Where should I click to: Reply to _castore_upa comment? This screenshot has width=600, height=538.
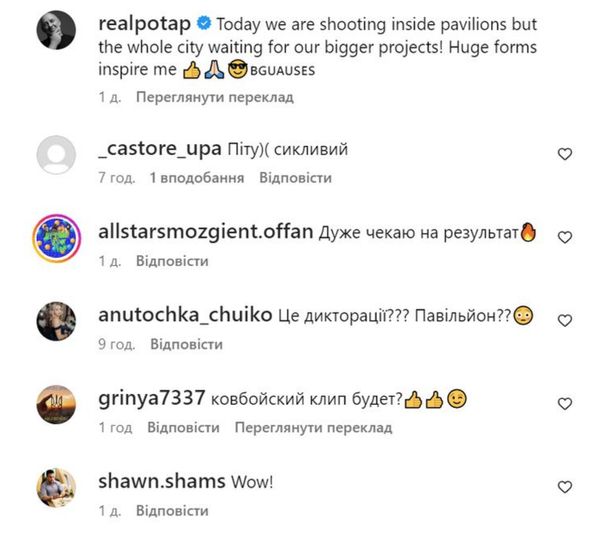coord(295,178)
